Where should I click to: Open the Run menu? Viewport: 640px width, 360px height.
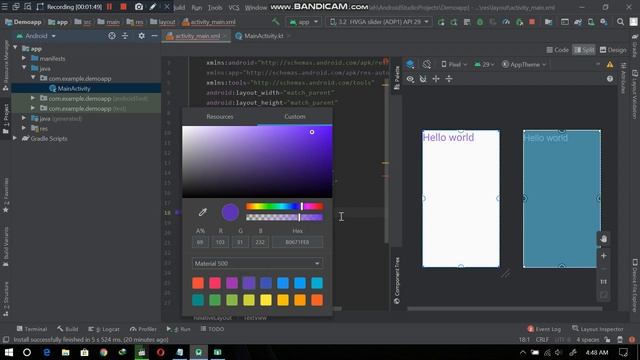(x=196, y=7)
